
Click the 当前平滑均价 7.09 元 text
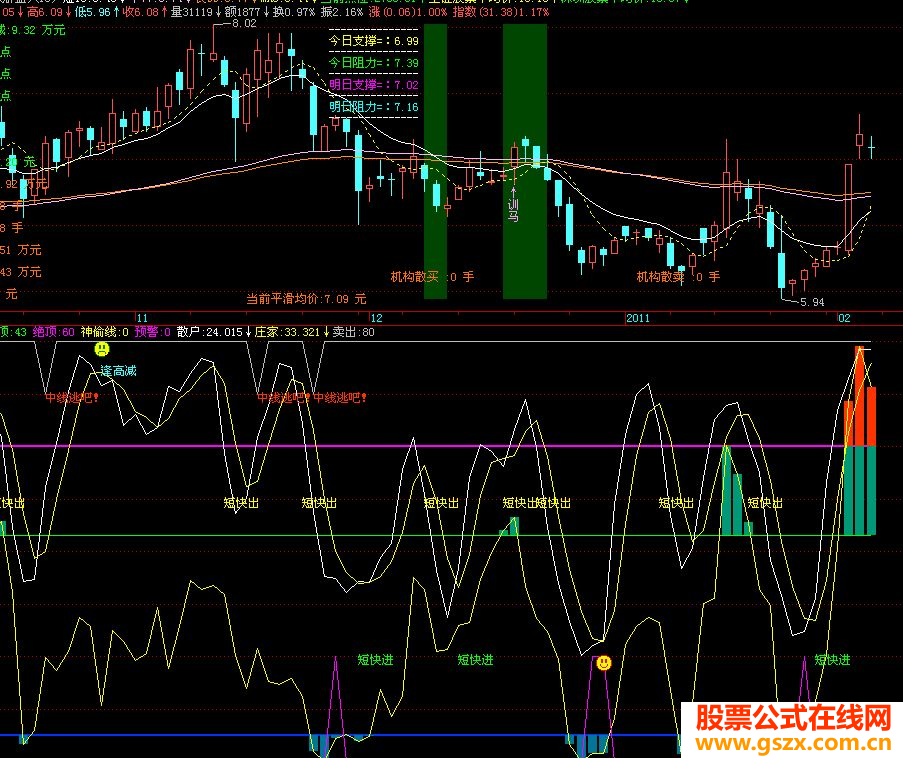(306, 299)
